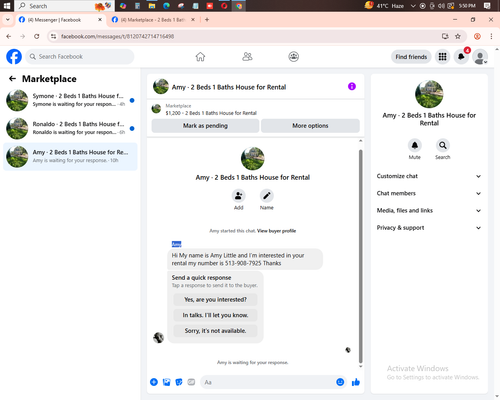500x400 pixels.
Task: Open File Explorer in taskbar
Action: [x=152, y=6]
